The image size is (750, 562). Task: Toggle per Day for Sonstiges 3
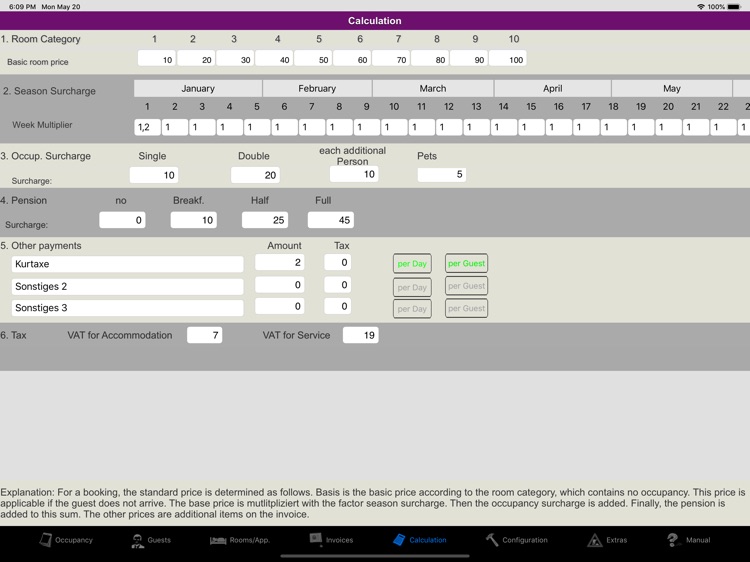[x=412, y=309]
